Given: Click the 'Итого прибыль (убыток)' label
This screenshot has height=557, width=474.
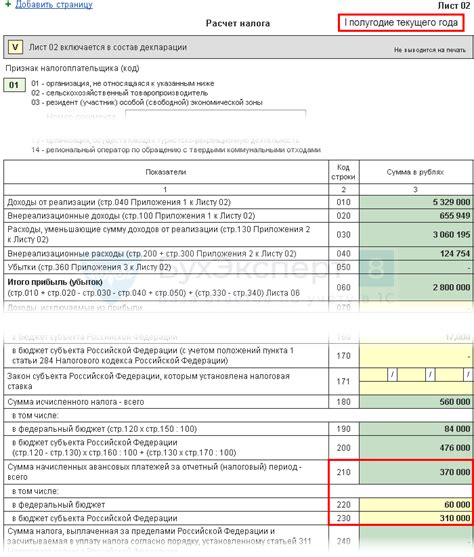Looking at the screenshot, I should pos(55,282).
